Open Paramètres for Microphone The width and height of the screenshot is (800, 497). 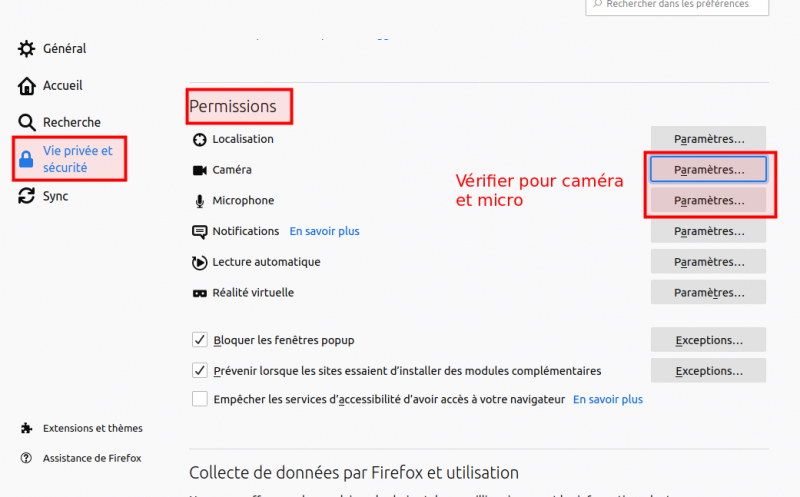(708, 201)
